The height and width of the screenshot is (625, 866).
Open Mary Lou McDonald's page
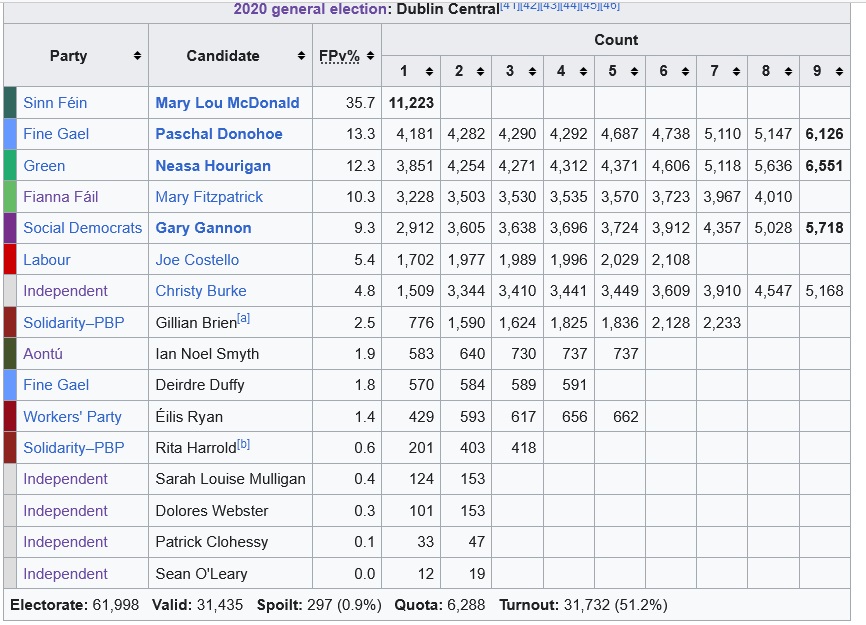[x=227, y=103]
